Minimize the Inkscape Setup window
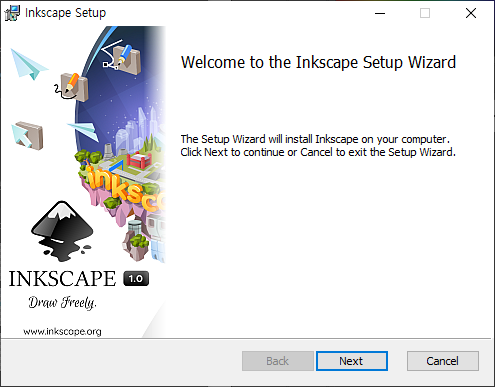This screenshot has width=495, height=387. point(380,13)
